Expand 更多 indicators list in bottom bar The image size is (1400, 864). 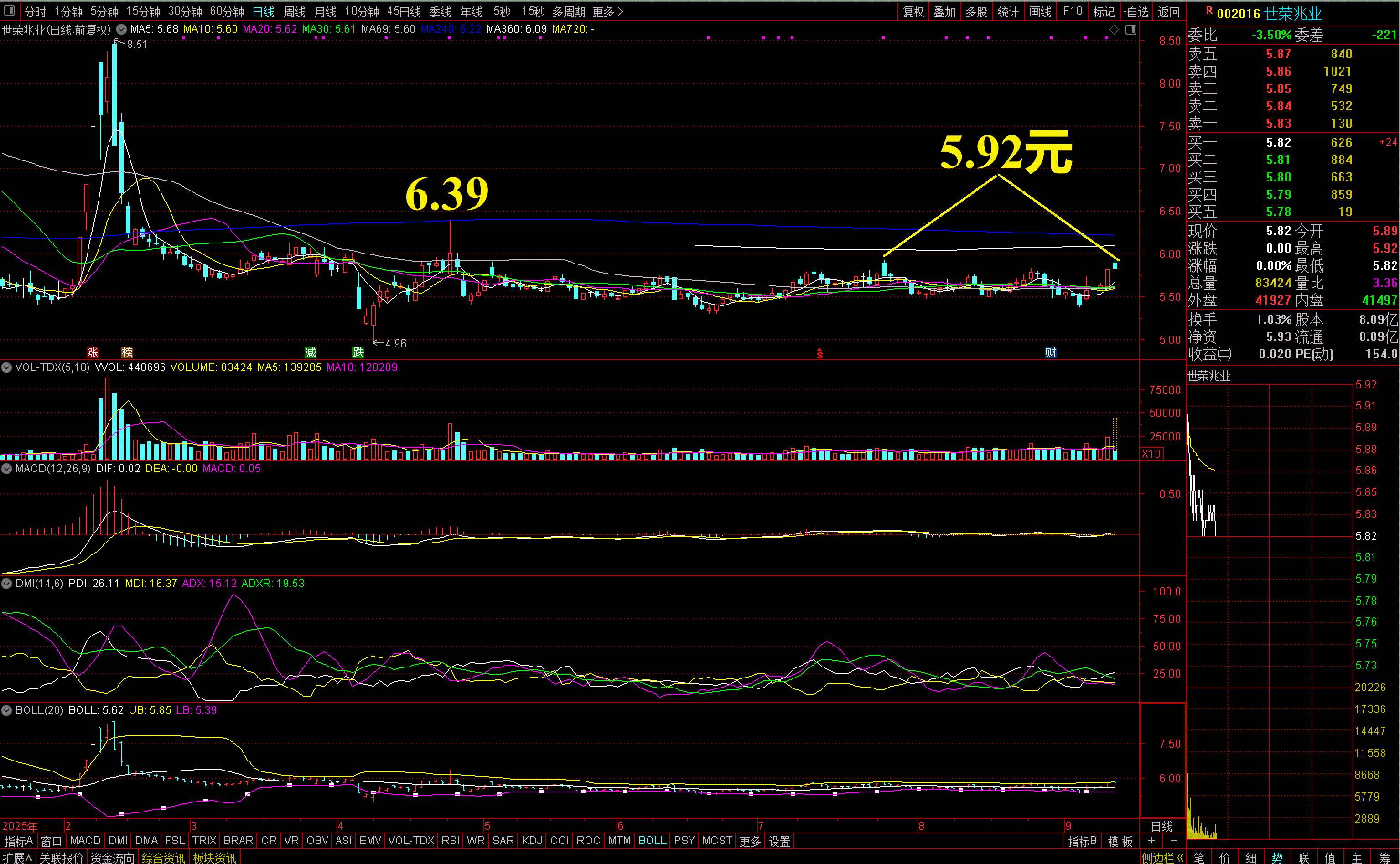pos(750,841)
